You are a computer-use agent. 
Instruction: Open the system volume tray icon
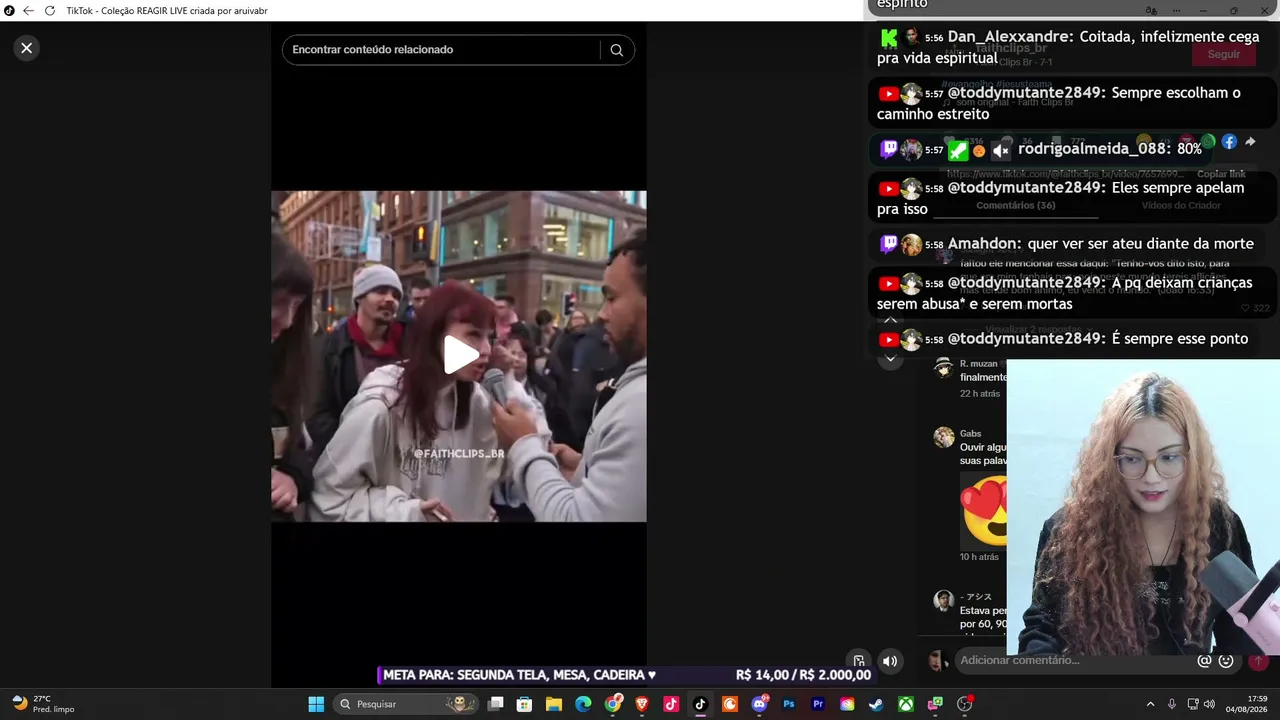coord(1209,704)
